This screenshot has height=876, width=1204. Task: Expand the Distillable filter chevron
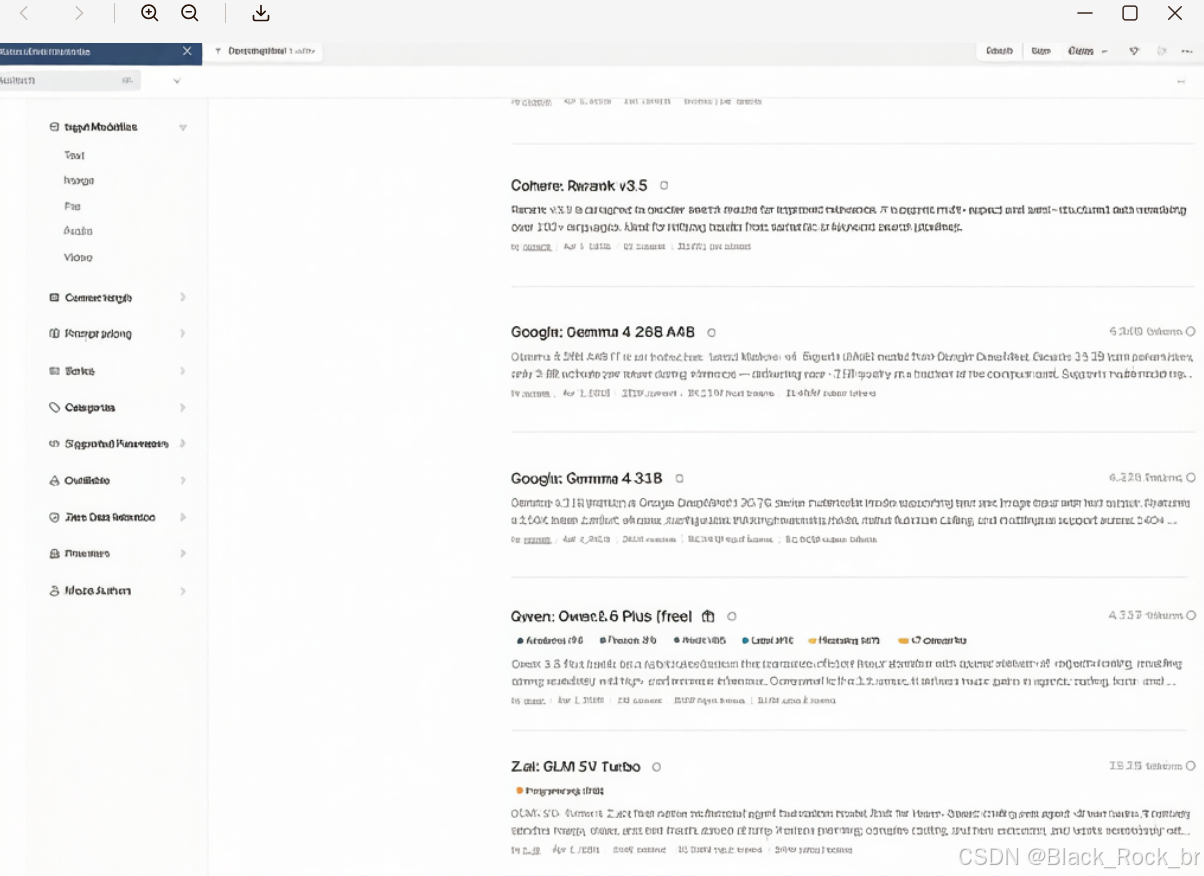tap(183, 480)
